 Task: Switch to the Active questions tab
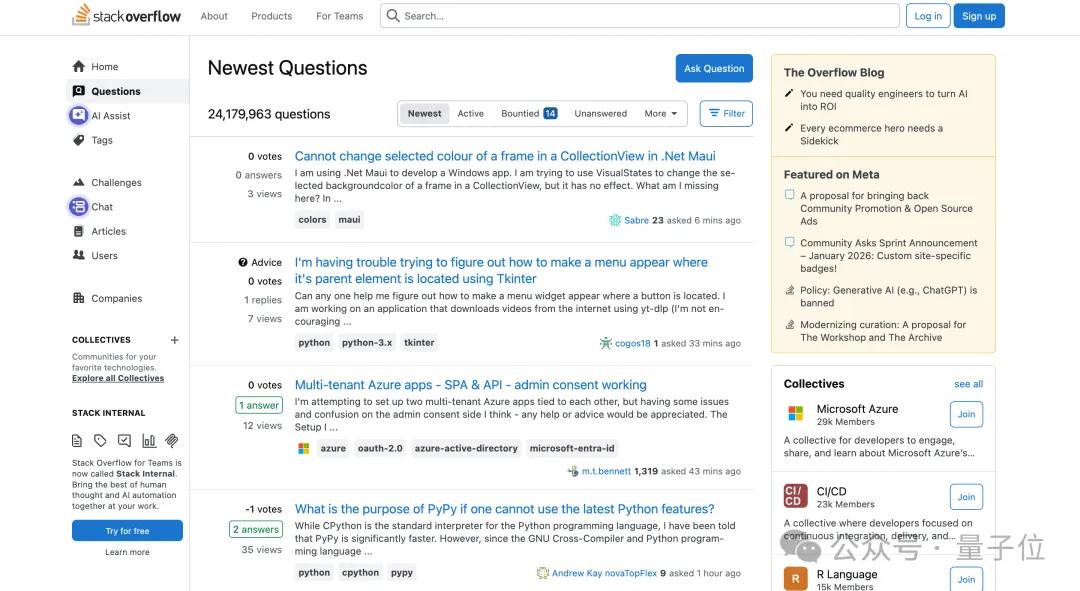coord(471,114)
